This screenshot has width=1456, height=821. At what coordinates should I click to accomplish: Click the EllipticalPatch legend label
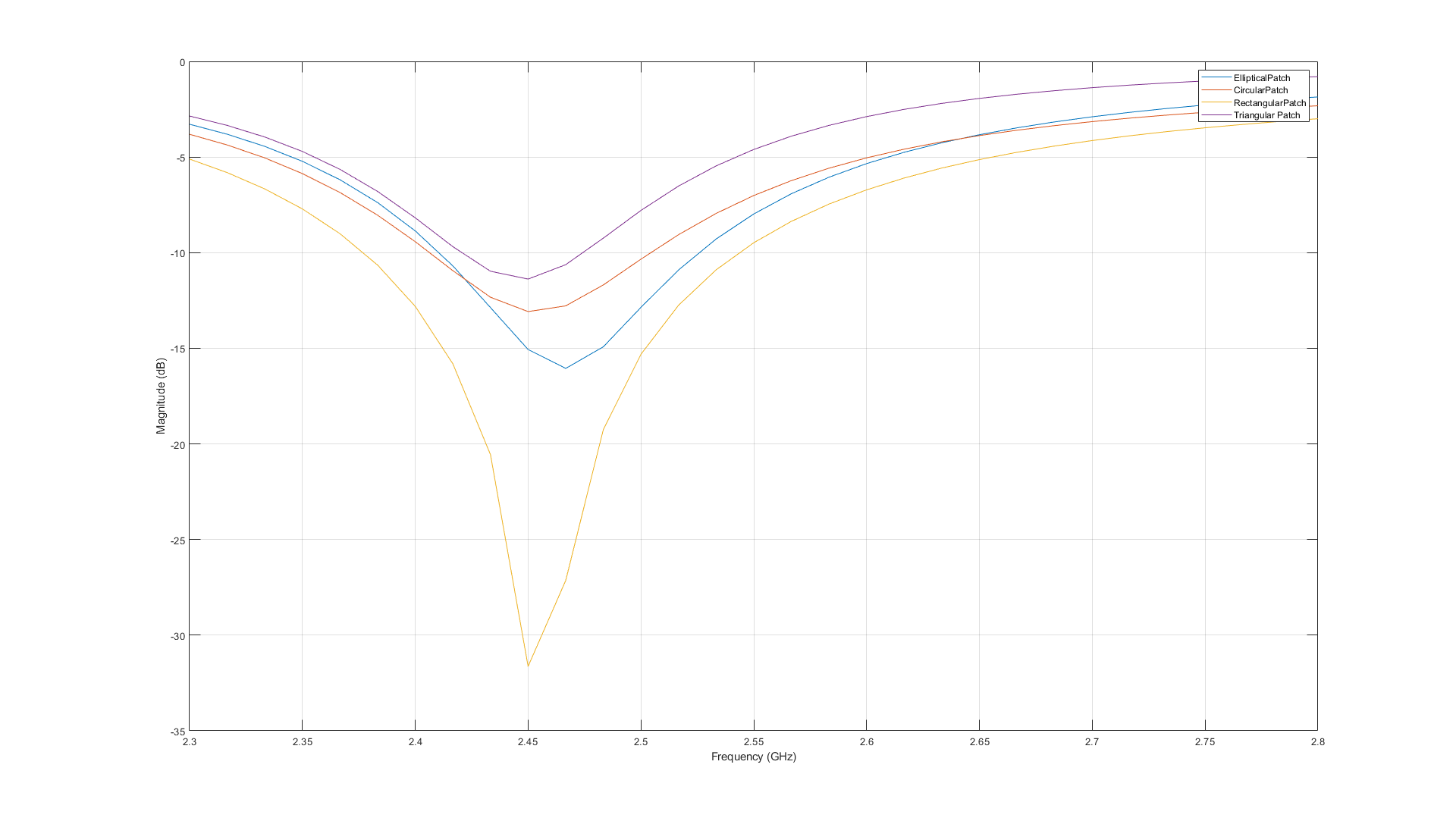click(1261, 78)
